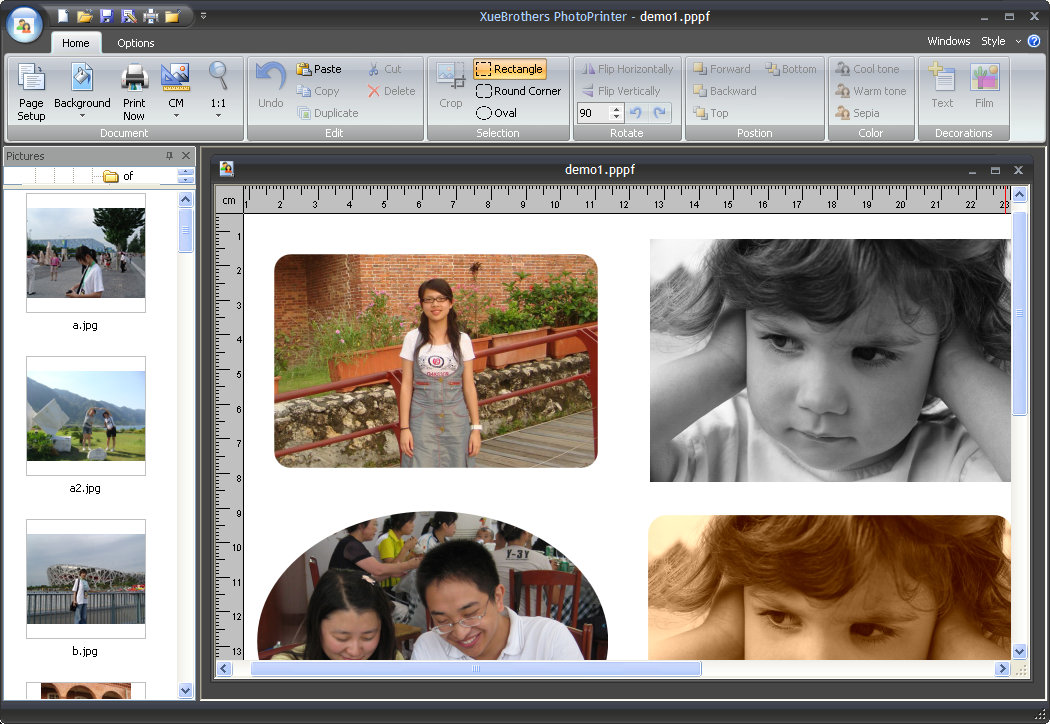This screenshot has width=1050, height=724.
Task: Click the rotation angle field showing 90
Action: click(x=593, y=113)
